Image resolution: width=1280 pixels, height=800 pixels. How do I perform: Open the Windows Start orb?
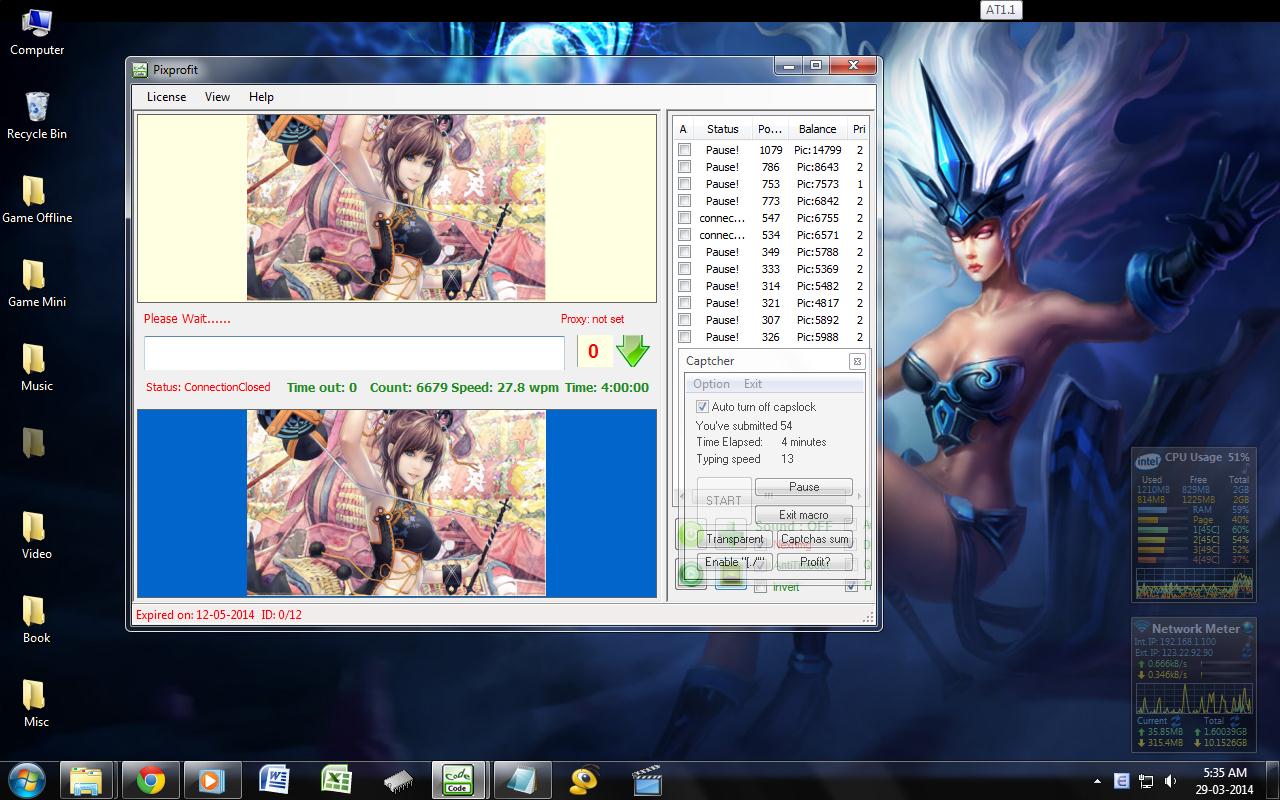(x=25, y=779)
